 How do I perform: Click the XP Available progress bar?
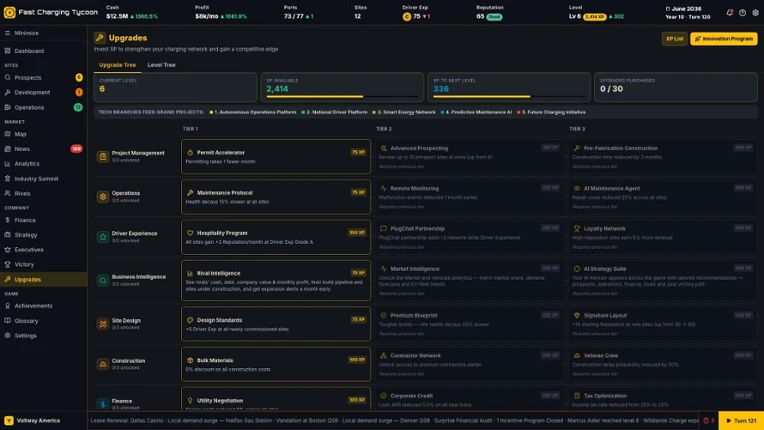pos(342,96)
